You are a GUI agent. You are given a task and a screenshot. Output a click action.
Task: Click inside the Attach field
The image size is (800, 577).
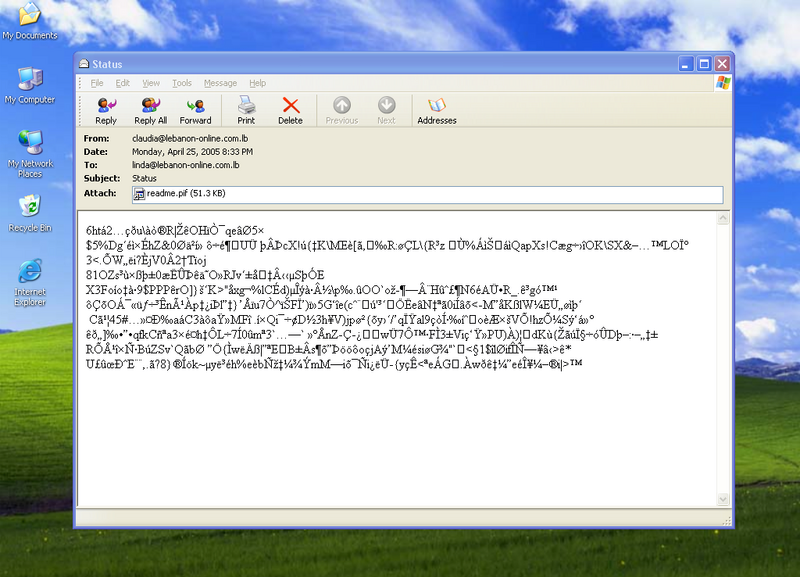[x=427, y=194]
